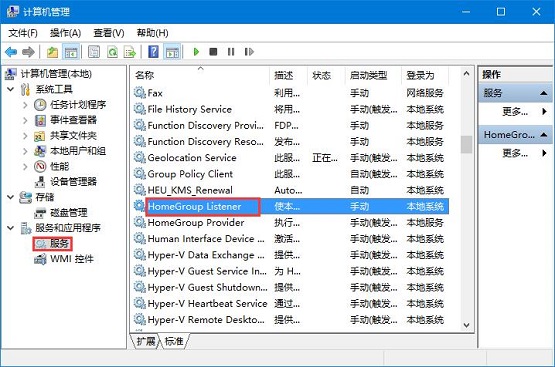Screen dimensions: 555x367
Task: Sort by the 登录为 column header
Action: pyautogui.click(x=425, y=75)
